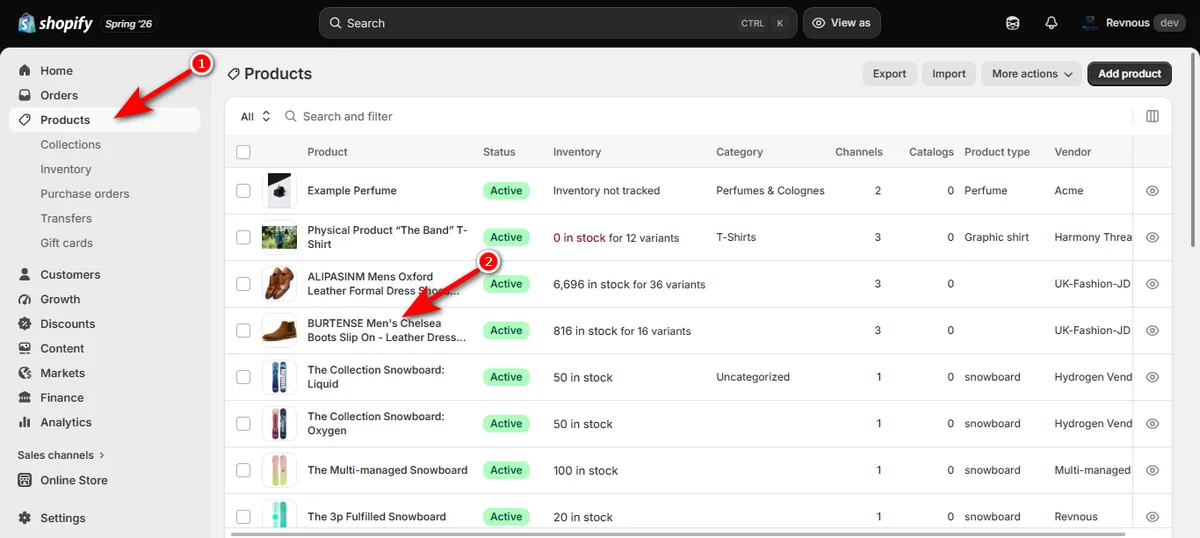
Task: Go to Collections in sidebar
Action: pos(70,145)
